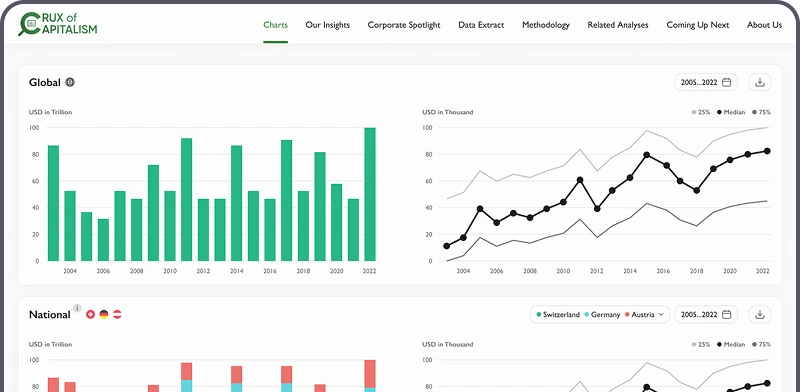This screenshot has width=800, height=392.
Task: Toggle 75% series in National legend
Action: click(761, 345)
